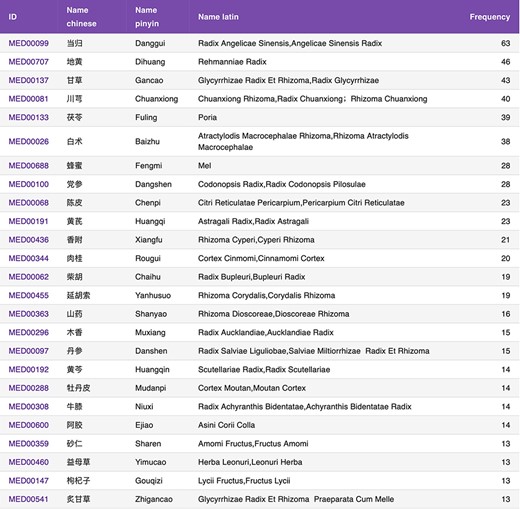
Task: Select the Gouqizi pinyin cell
Action: [x=149, y=481]
